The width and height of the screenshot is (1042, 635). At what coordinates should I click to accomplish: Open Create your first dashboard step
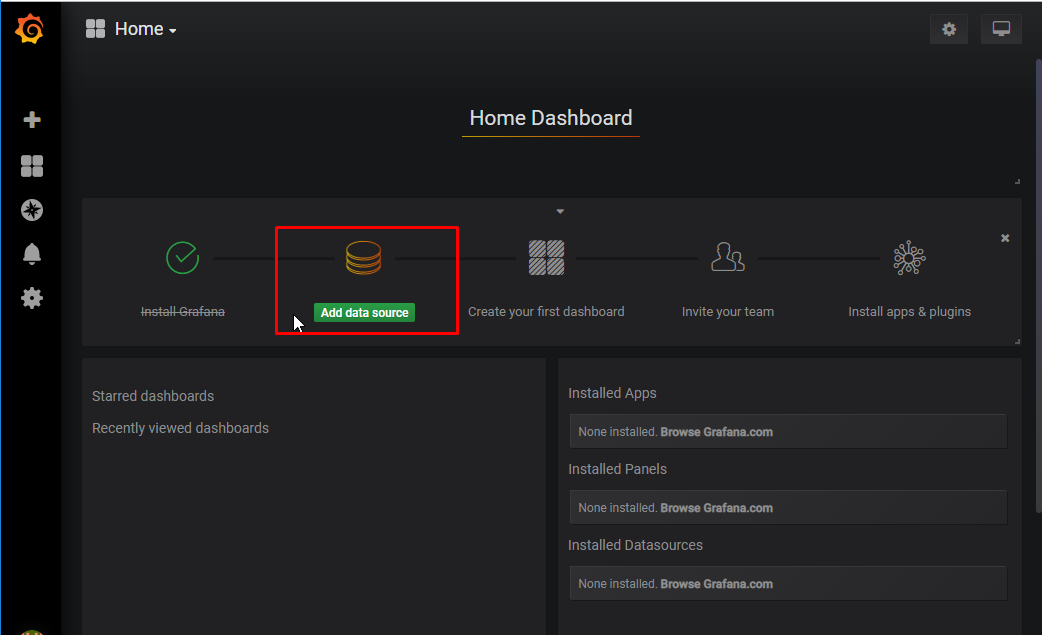pyautogui.click(x=546, y=312)
